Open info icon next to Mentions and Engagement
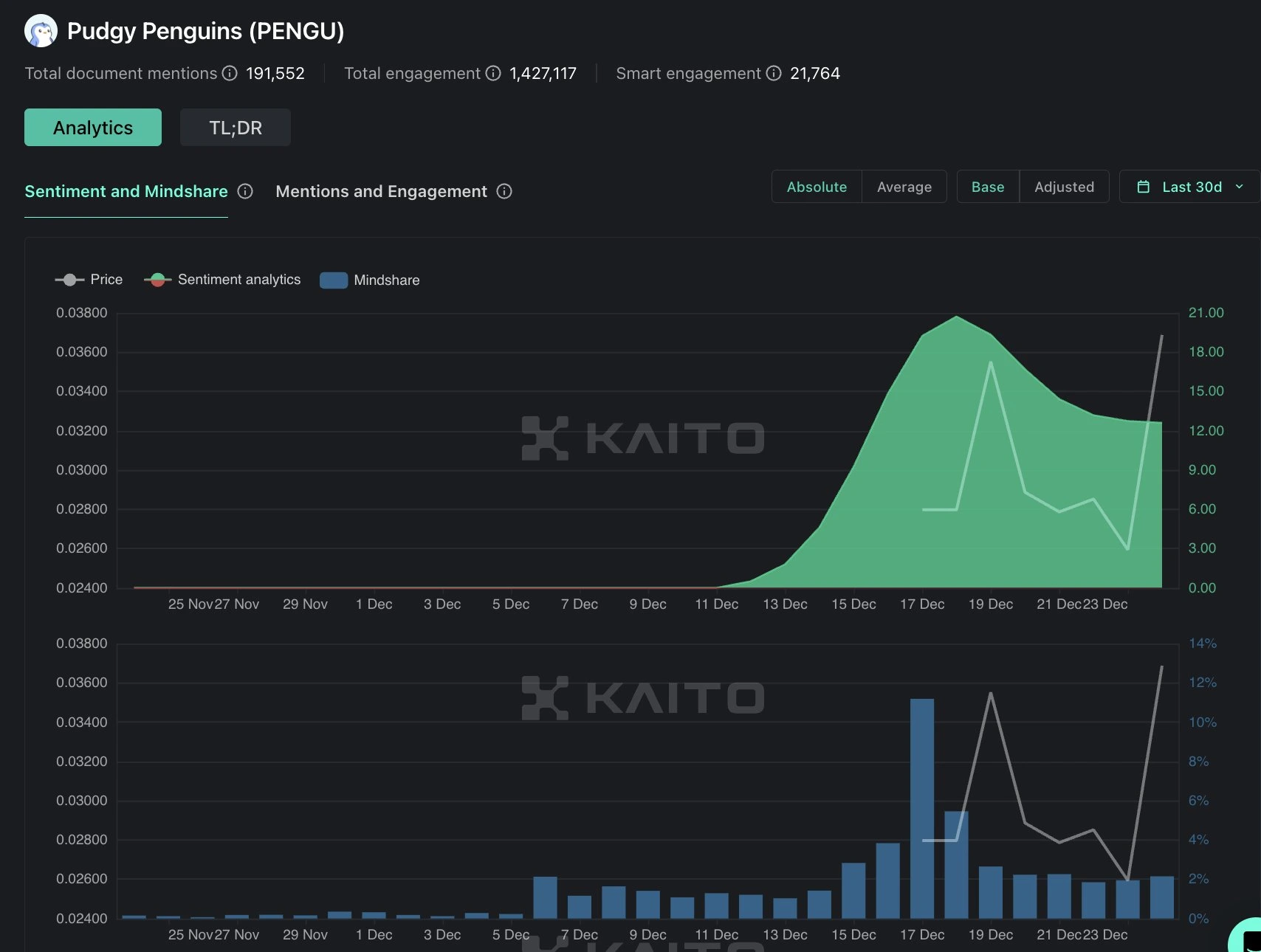The height and width of the screenshot is (952, 1261). 504,191
